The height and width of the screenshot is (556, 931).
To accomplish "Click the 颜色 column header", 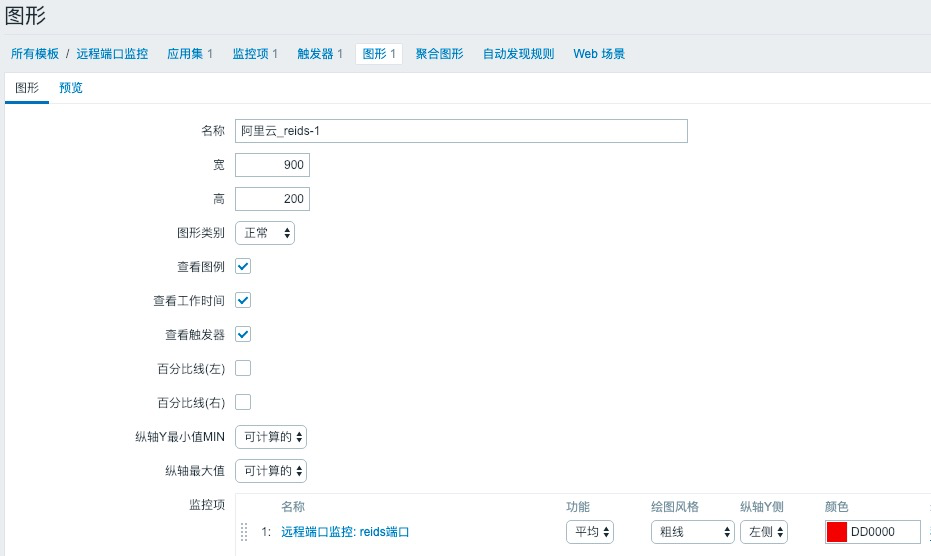I will pos(837,507).
